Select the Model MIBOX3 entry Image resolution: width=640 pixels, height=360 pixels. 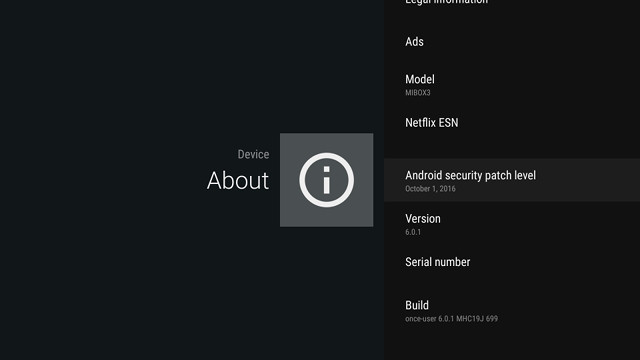(512, 85)
